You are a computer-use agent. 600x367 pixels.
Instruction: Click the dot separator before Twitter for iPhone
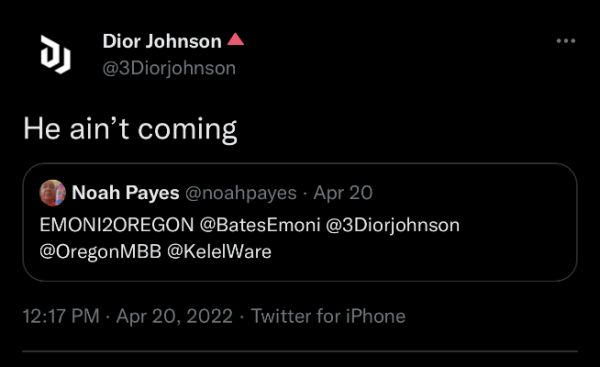click(242, 317)
